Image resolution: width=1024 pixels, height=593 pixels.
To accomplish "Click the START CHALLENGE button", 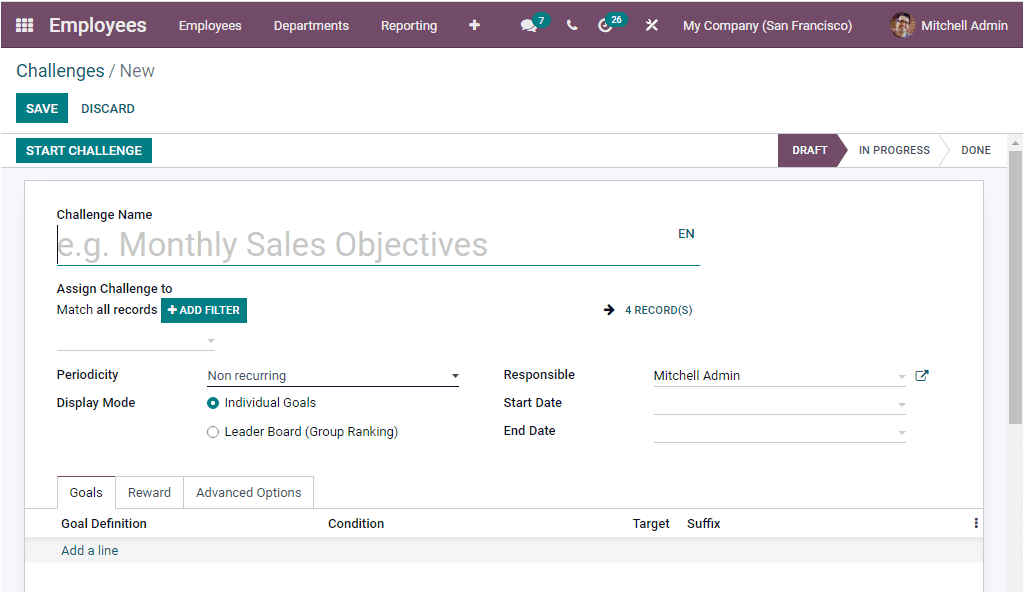I will [x=83, y=150].
